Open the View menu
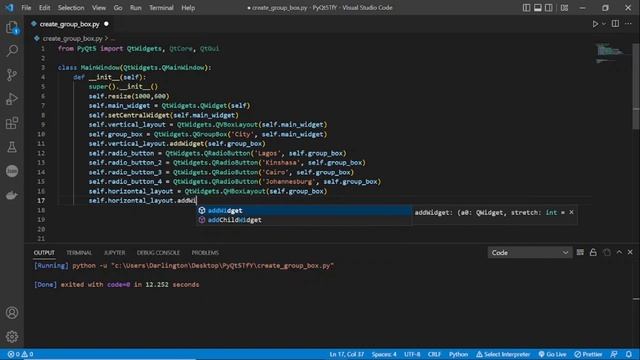Viewport: 640px width, 360px height. pos(99,8)
